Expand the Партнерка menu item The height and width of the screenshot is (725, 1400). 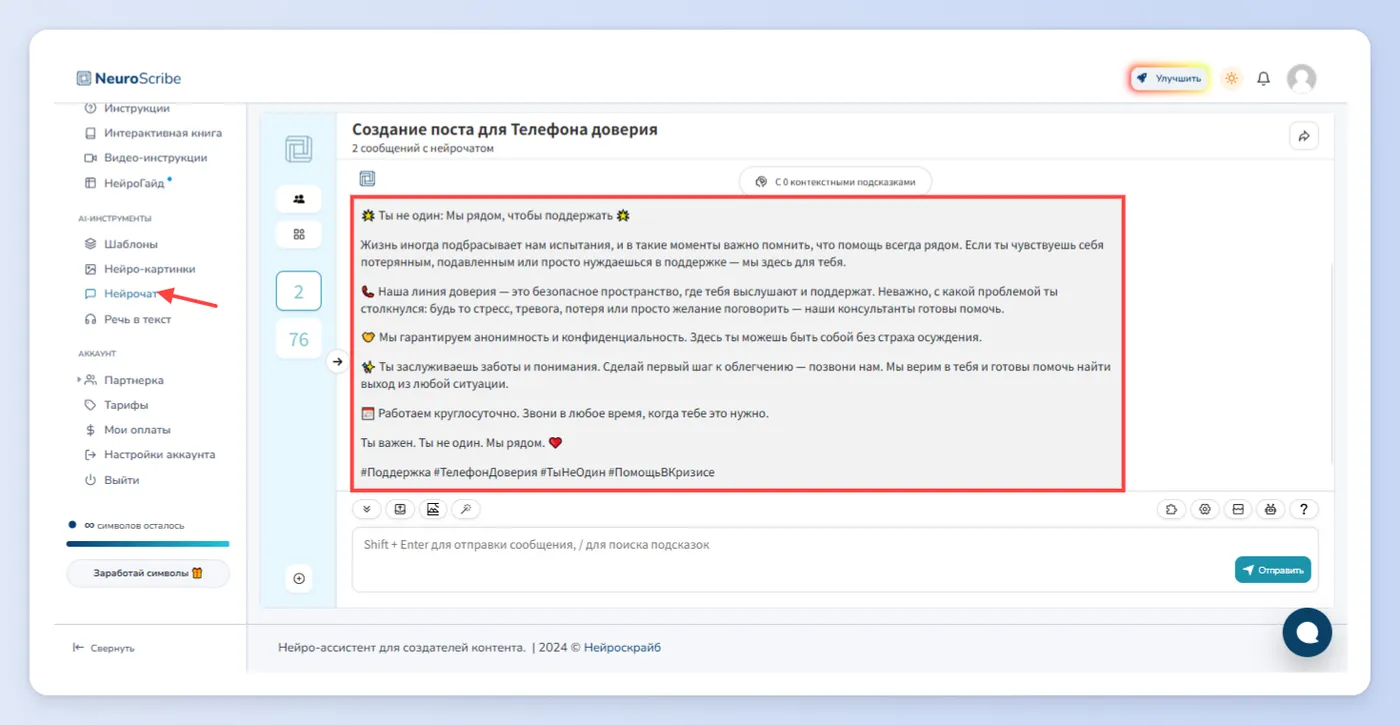coord(121,380)
